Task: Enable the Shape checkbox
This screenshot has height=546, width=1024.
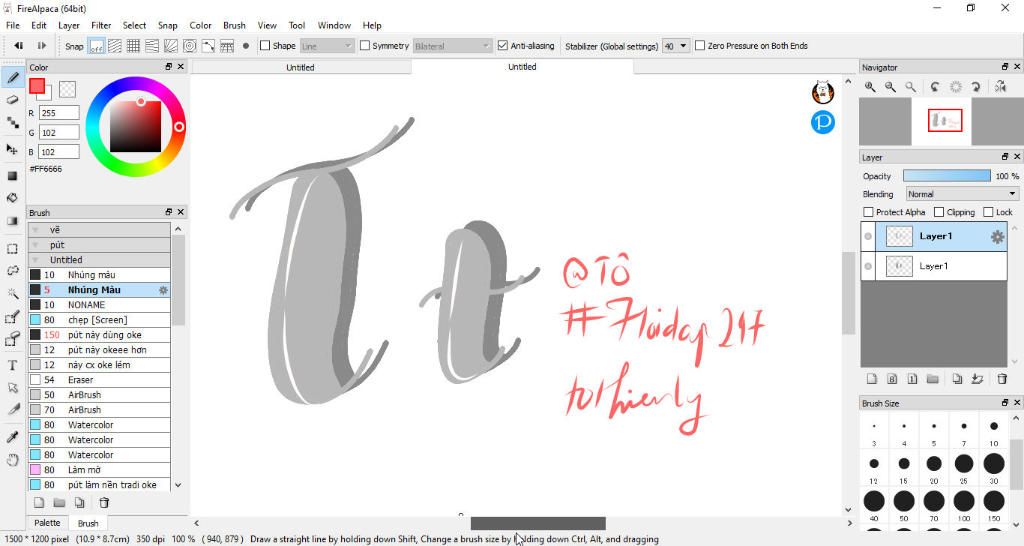Action: coord(265,46)
